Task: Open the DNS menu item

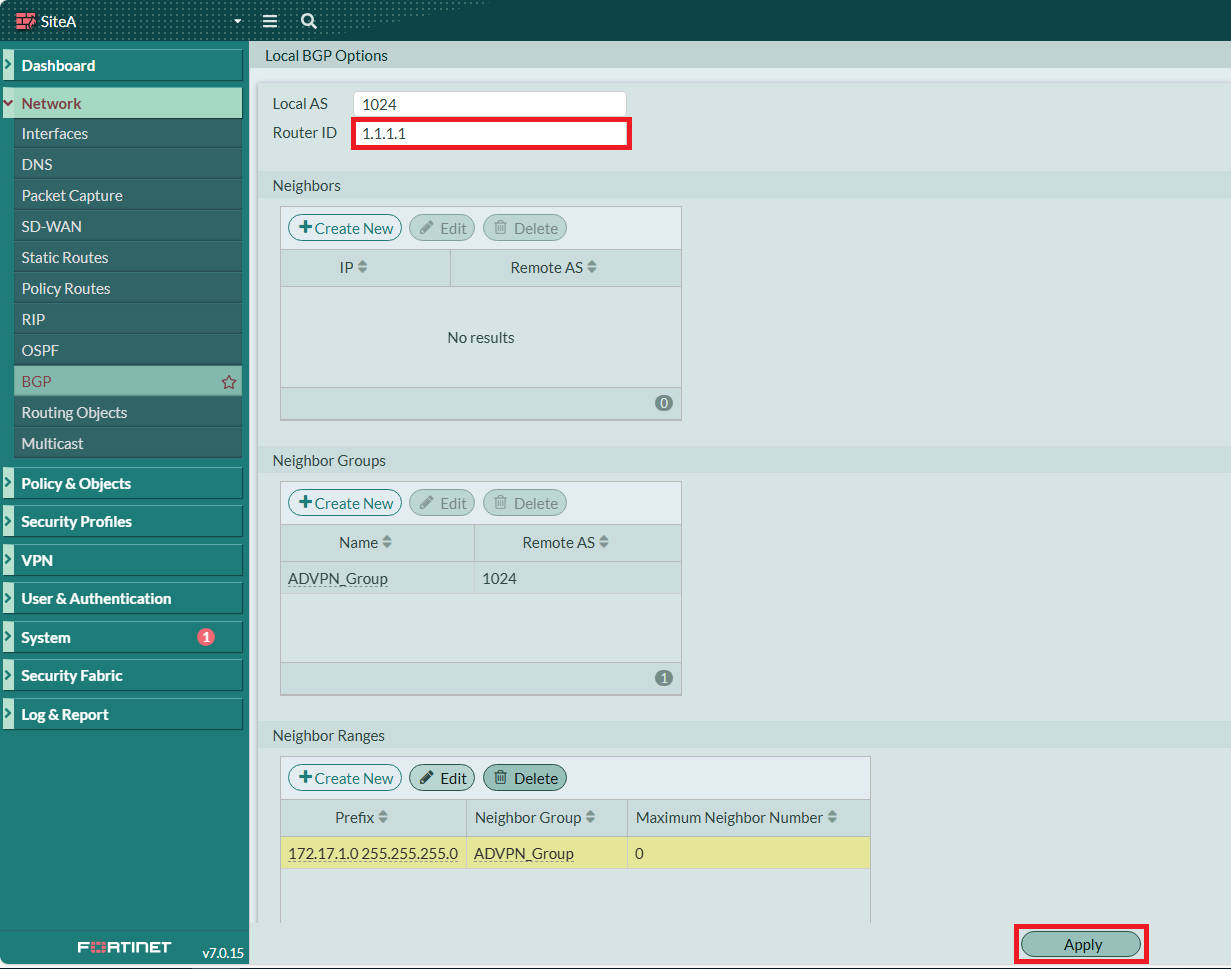Action: tap(128, 165)
